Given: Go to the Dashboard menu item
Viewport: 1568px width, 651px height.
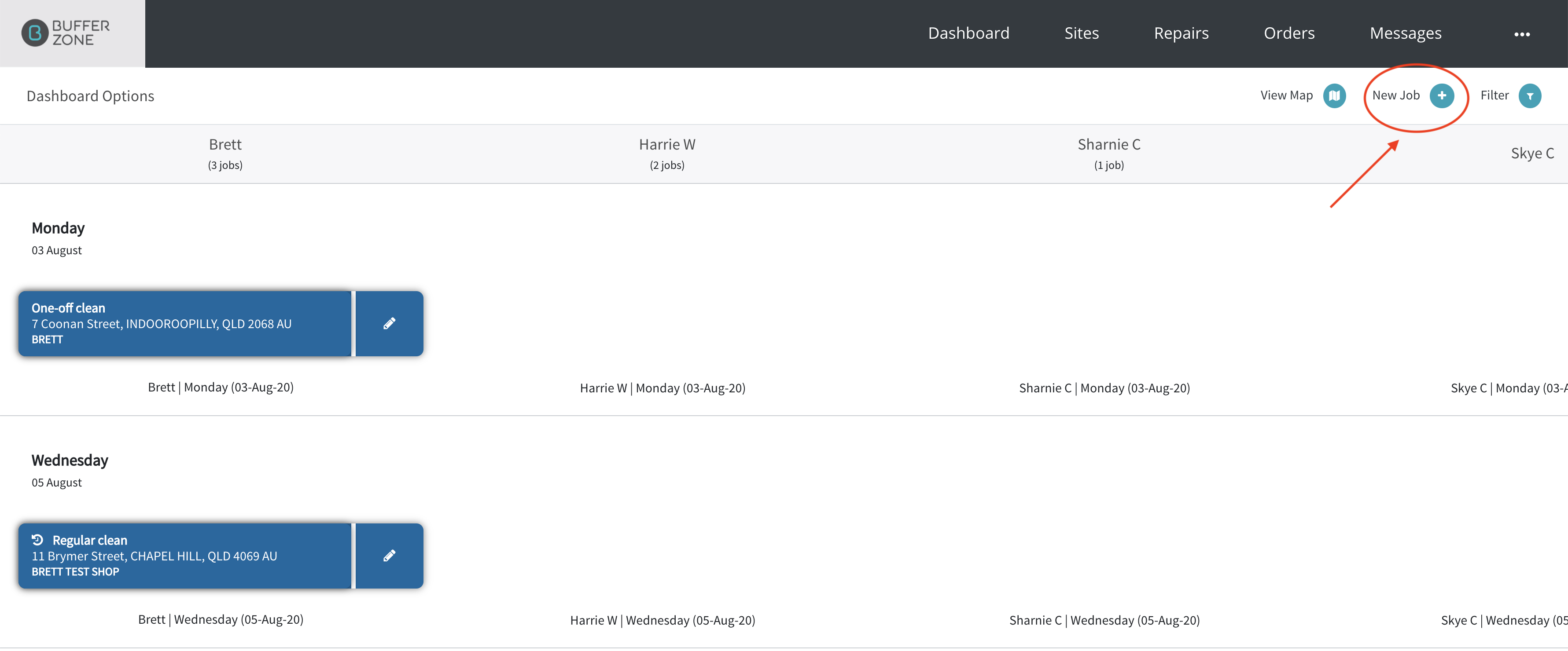Looking at the screenshot, I should [968, 33].
